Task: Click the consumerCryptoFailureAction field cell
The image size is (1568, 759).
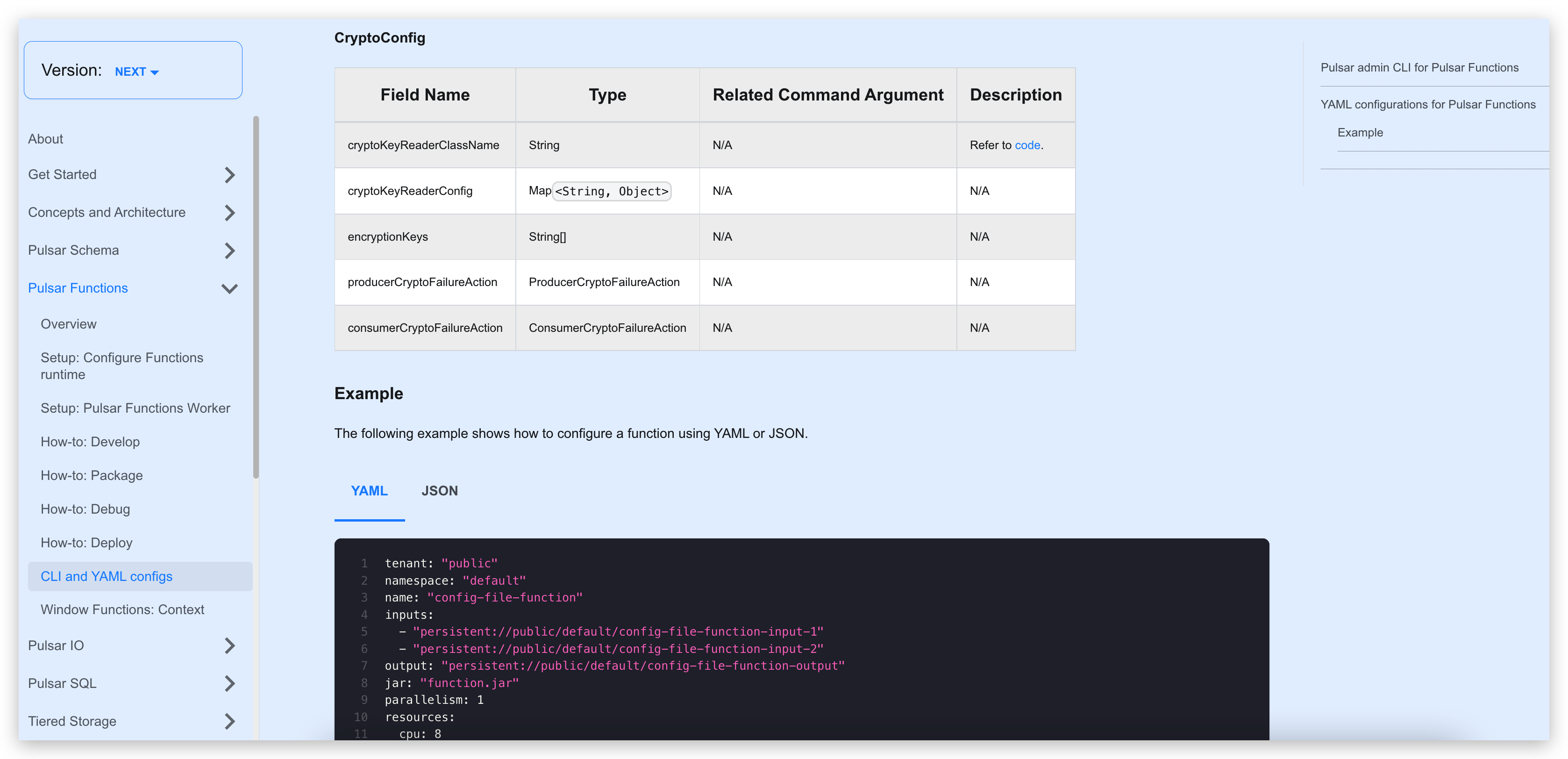Action: [x=425, y=328]
